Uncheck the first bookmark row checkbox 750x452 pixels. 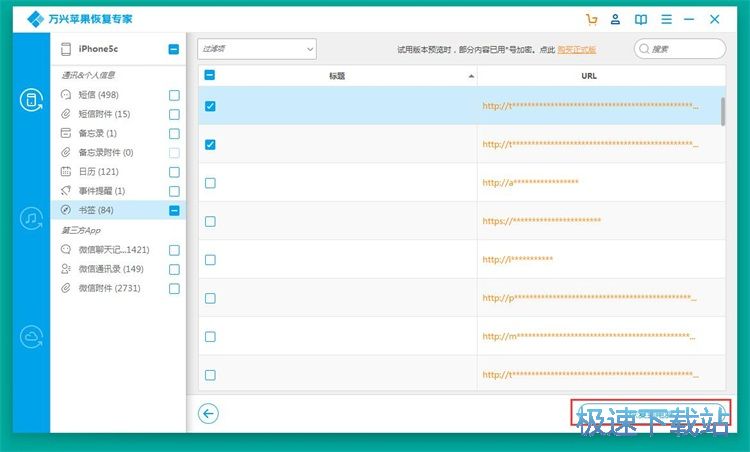click(210, 106)
